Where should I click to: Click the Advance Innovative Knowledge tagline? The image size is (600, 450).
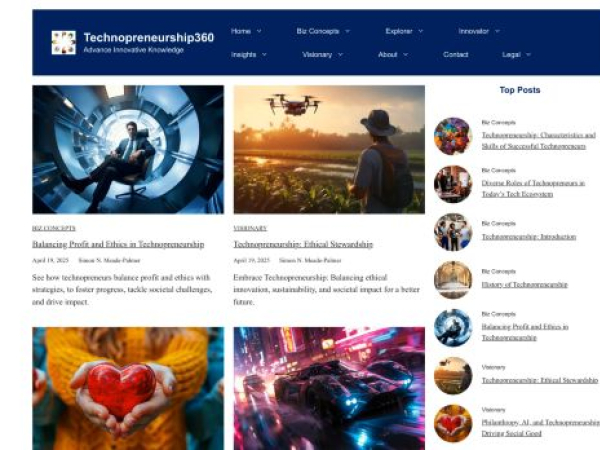click(134, 50)
